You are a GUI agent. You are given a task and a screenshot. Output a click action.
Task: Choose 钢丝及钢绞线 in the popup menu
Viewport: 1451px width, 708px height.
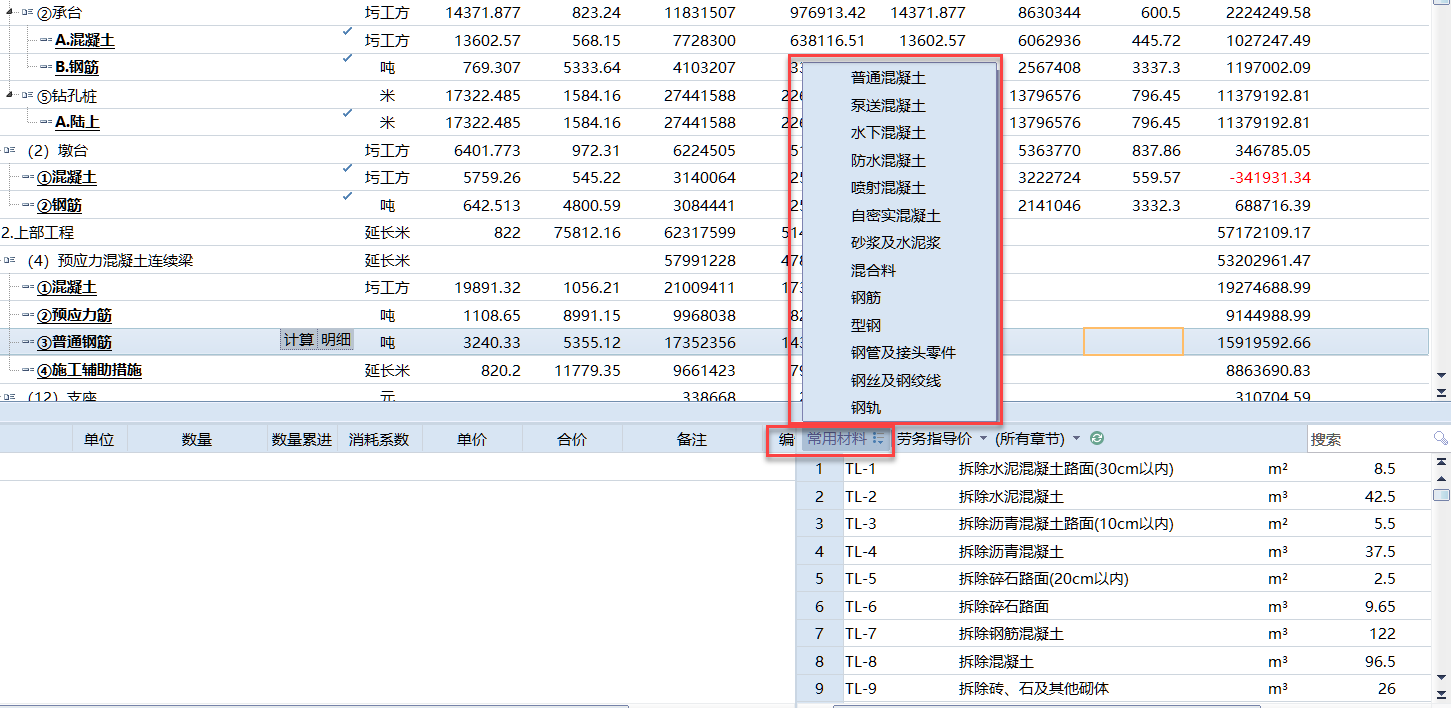[x=895, y=380]
